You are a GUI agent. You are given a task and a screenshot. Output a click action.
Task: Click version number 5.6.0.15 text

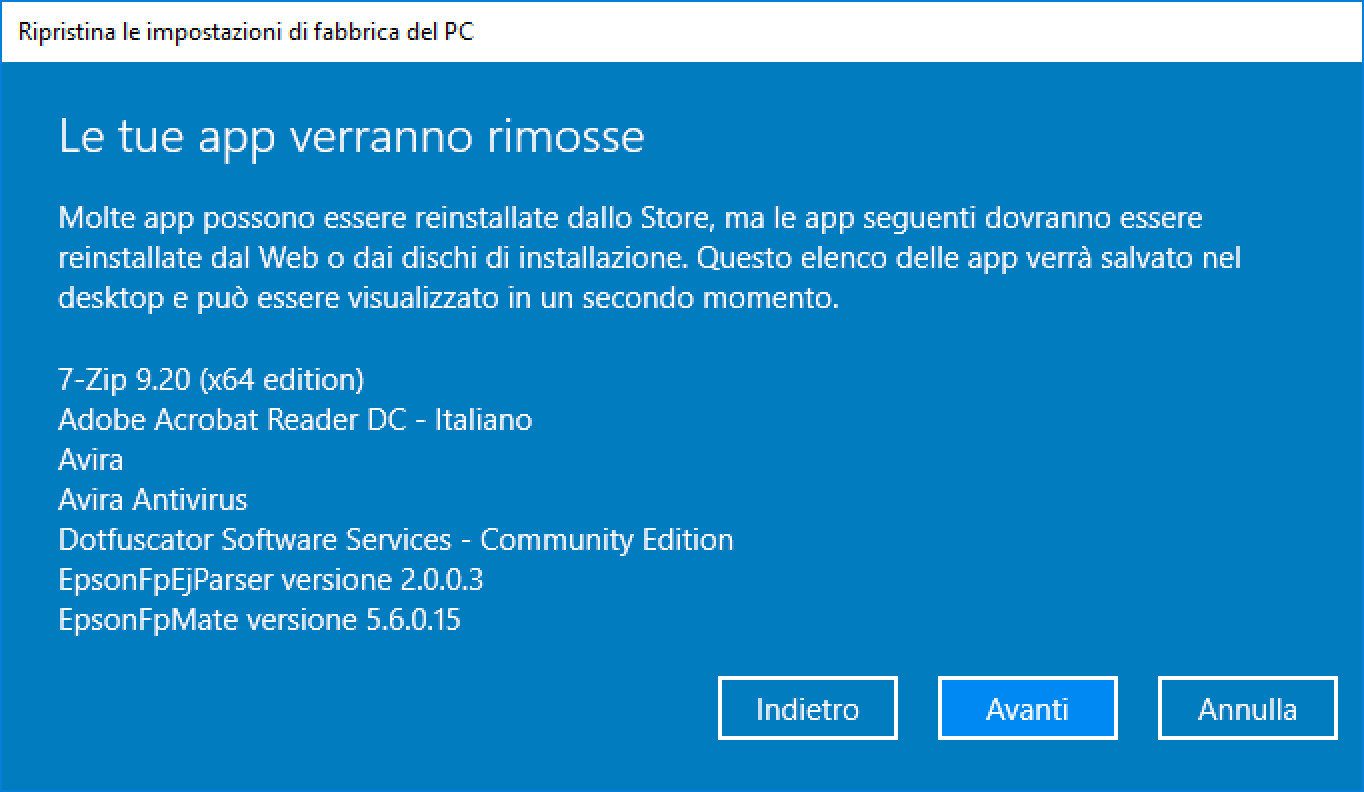[x=408, y=620]
